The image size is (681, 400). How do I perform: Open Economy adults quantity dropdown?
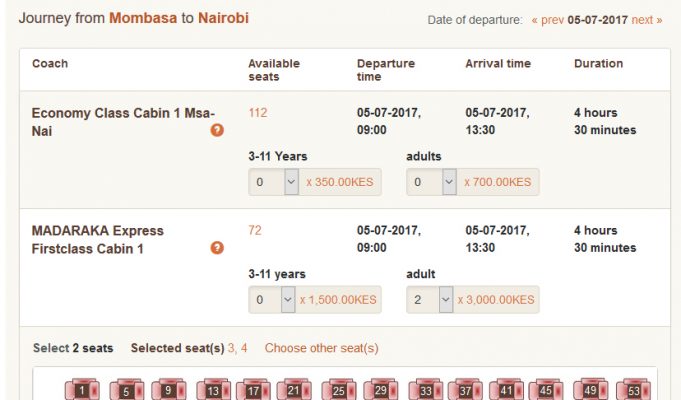tap(431, 182)
